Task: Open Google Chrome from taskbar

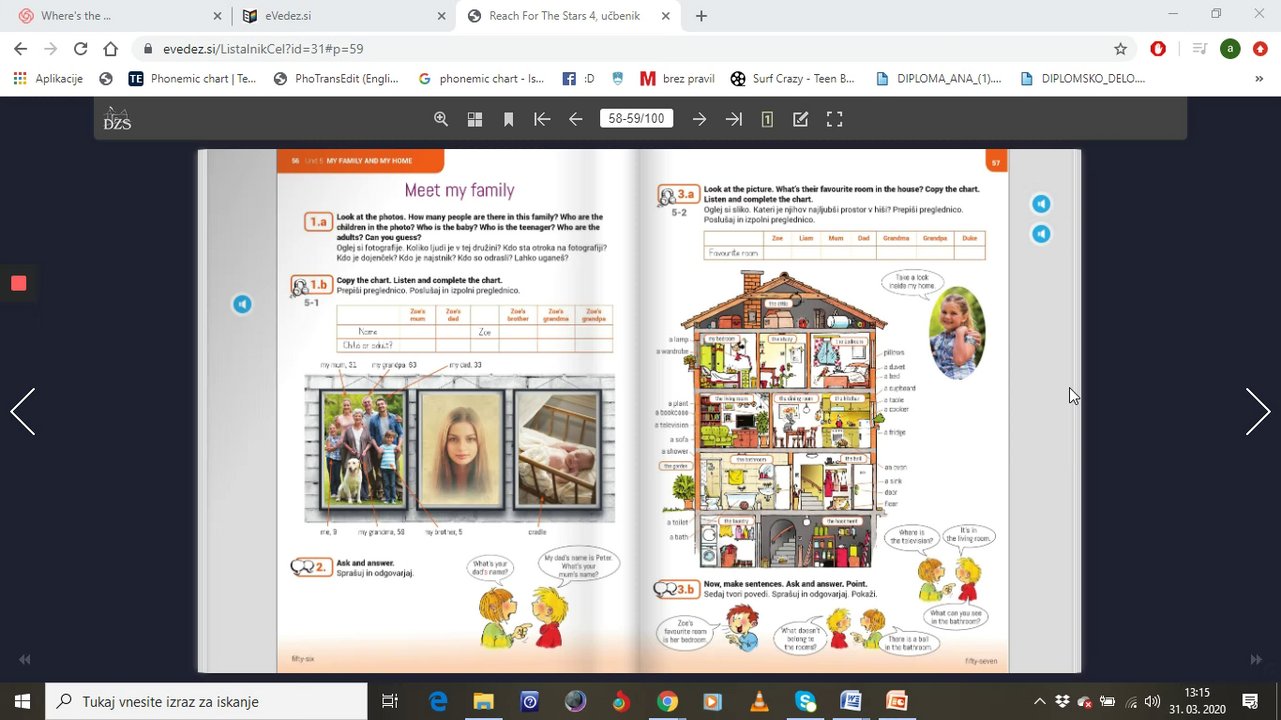Action: coord(667,701)
